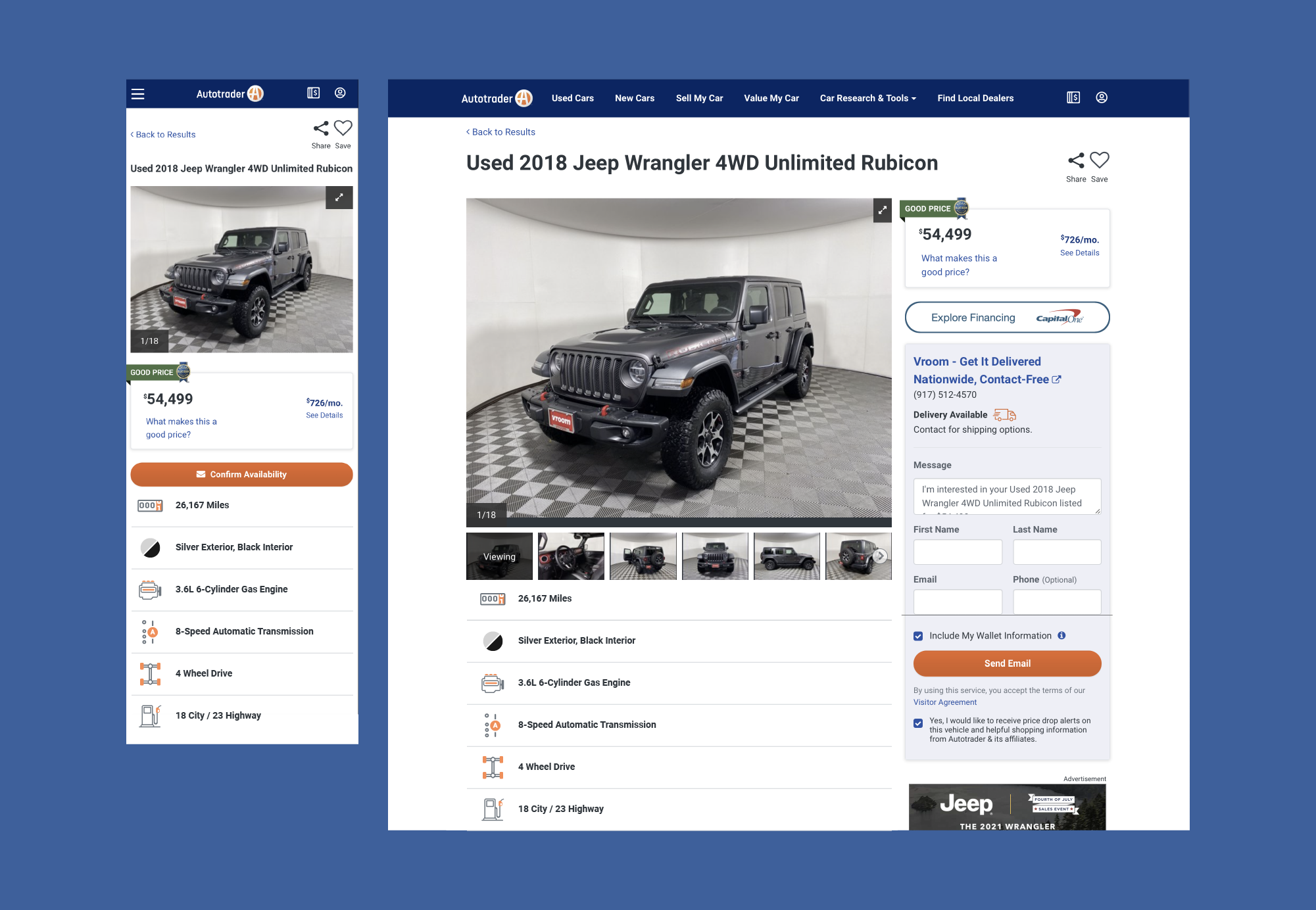Screen dimensions: 1316x910
Task: Click Explore Financing Capital One button
Action: coord(1007,318)
